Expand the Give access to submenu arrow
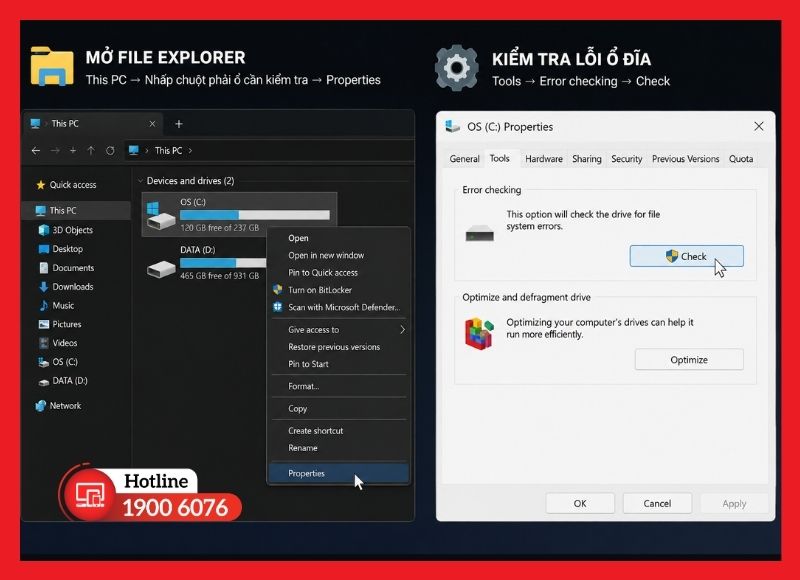The width and height of the screenshot is (800, 580). [402, 330]
